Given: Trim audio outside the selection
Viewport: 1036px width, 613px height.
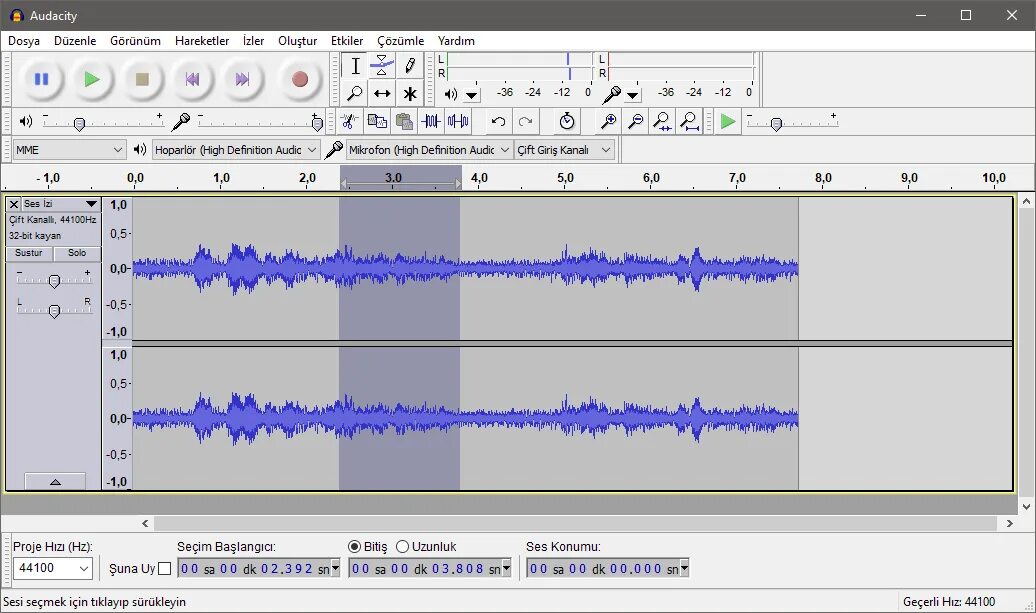Looking at the screenshot, I should click(431, 121).
